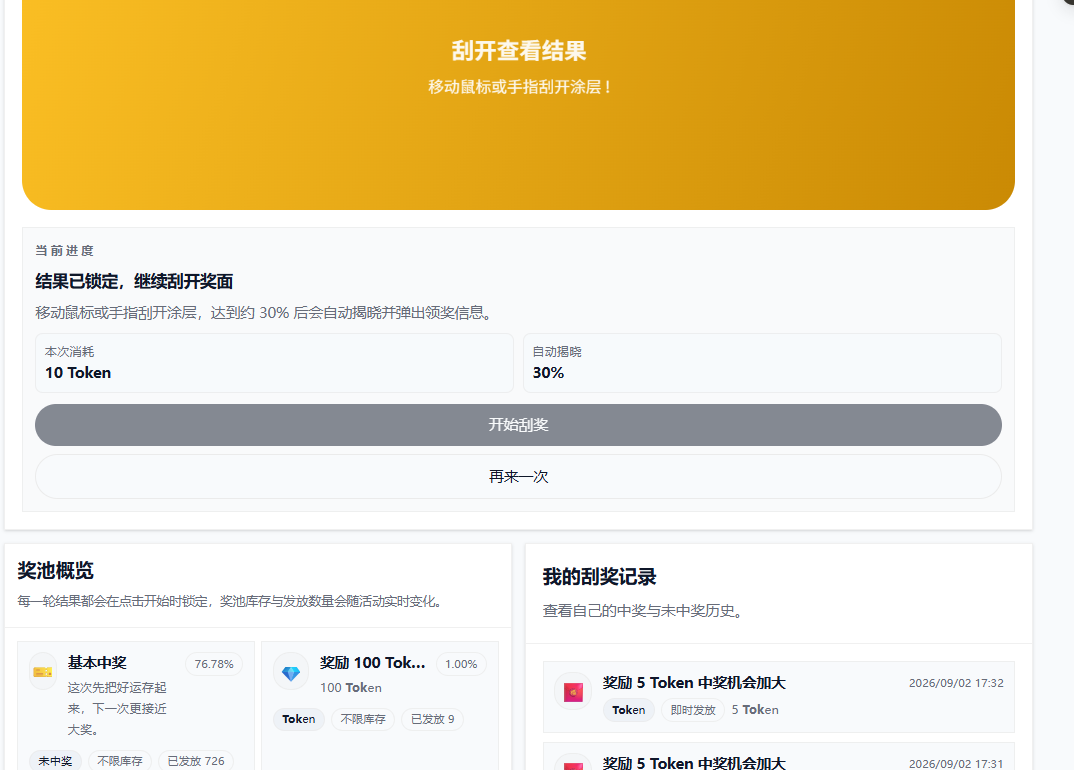The height and width of the screenshot is (770, 1074).
Task: Click the 不限库存 tag in the 奖励 100 Token card
Action: point(363,719)
